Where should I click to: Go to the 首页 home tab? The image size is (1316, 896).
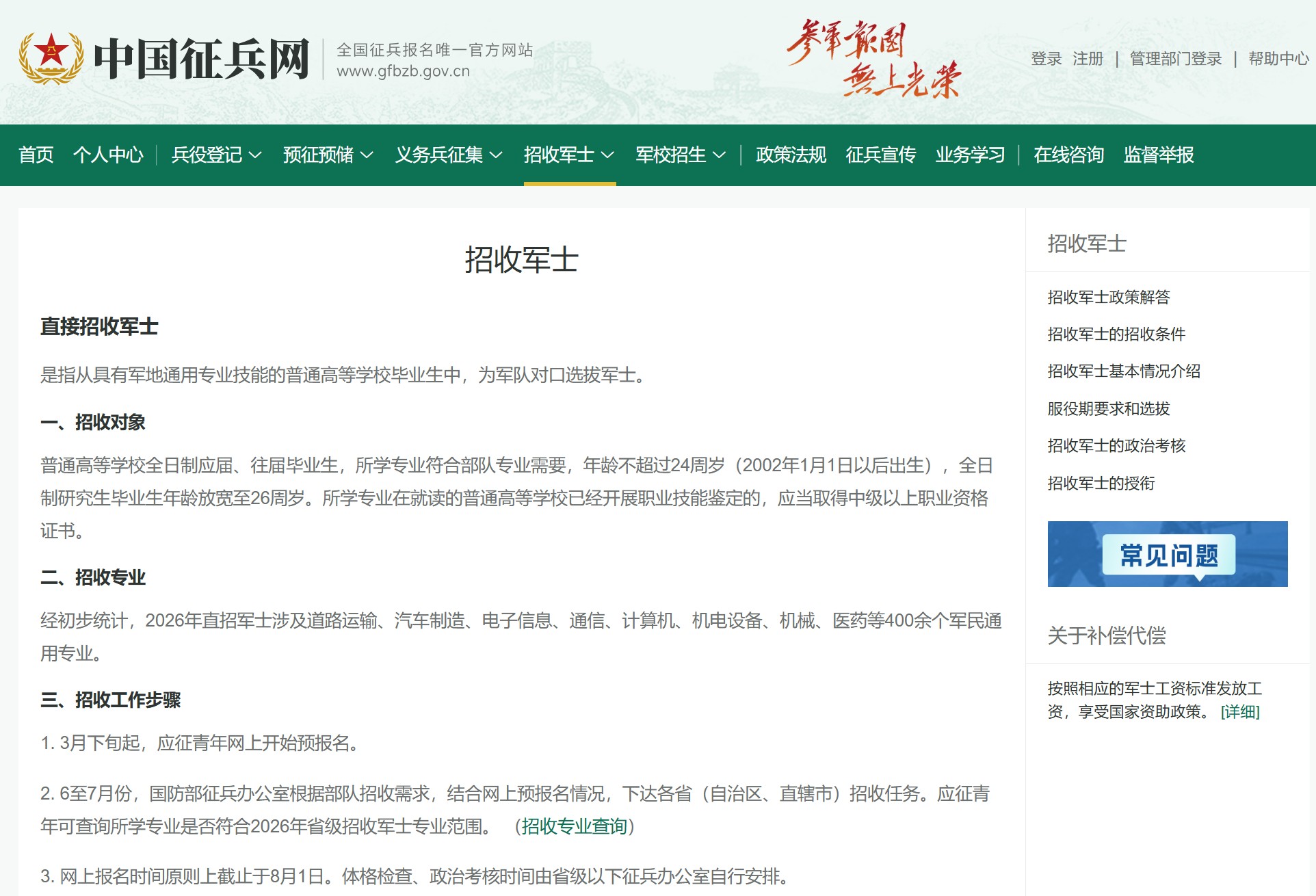tap(36, 155)
